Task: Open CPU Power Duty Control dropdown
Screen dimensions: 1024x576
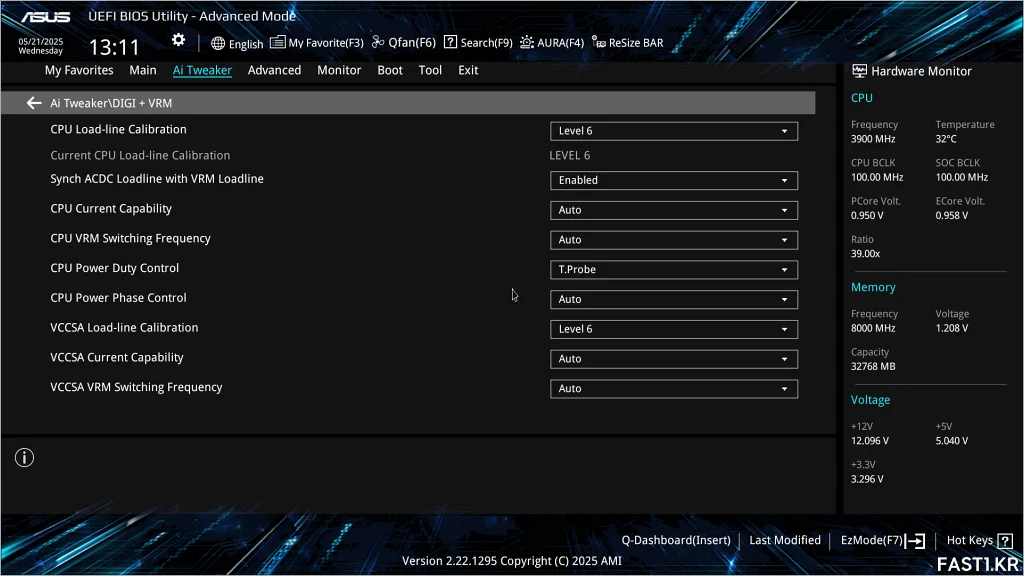Action: click(x=673, y=270)
